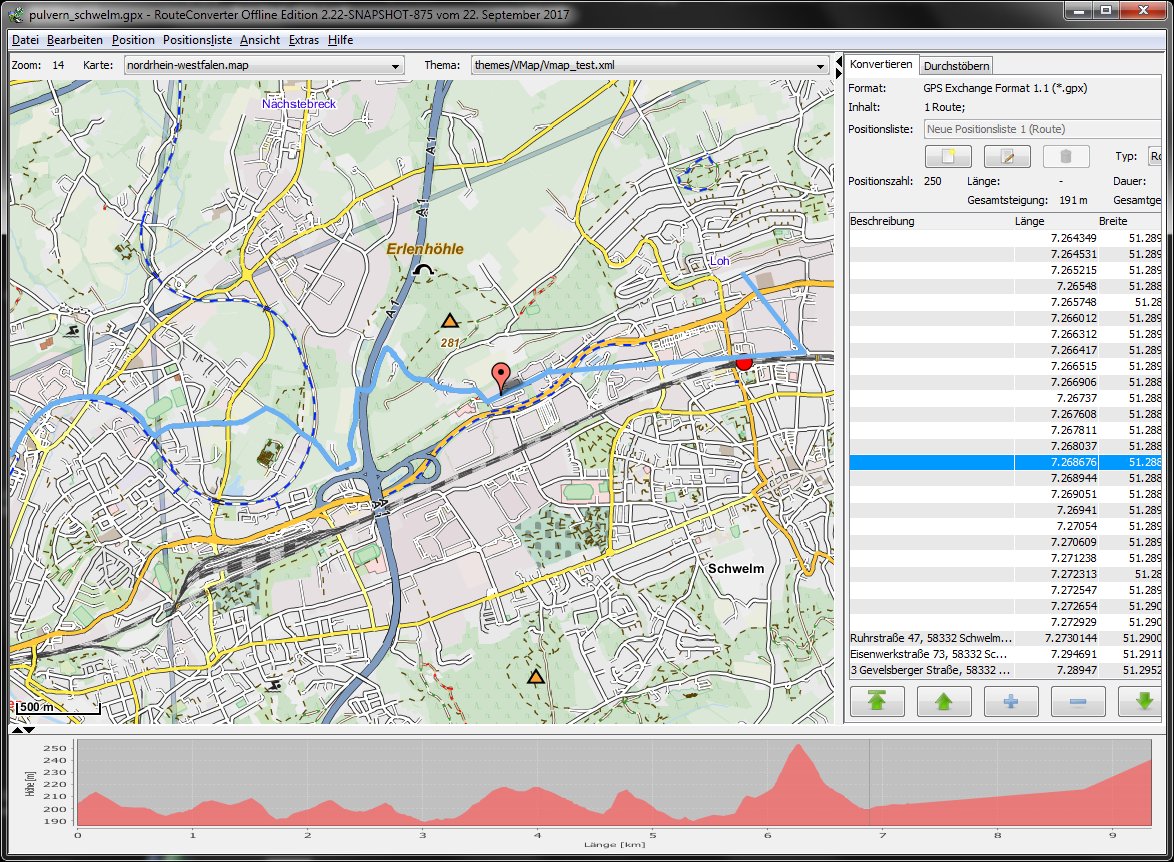Remove selected position with minus button

(x=1078, y=701)
